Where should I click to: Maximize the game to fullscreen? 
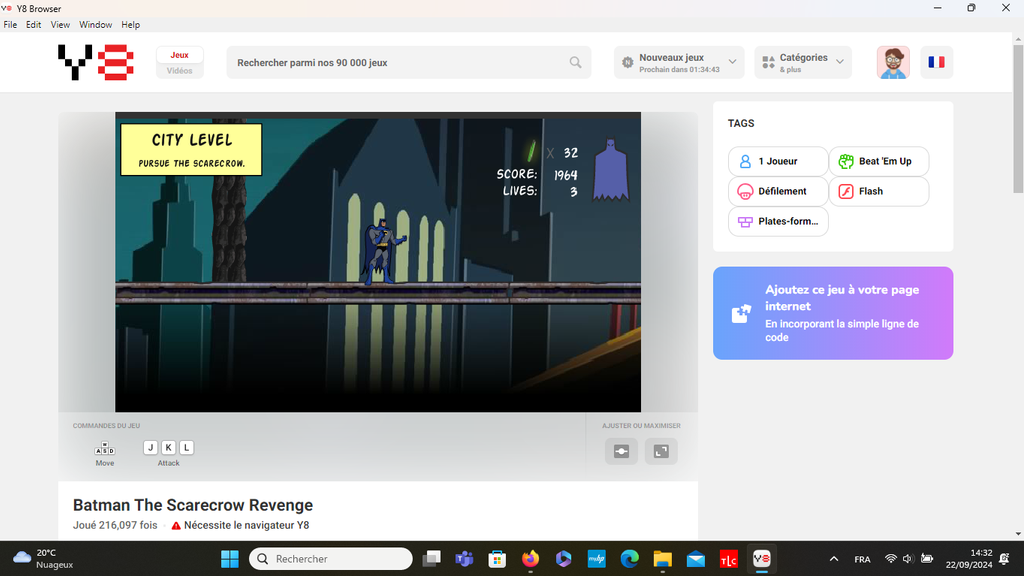click(x=661, y=451)
